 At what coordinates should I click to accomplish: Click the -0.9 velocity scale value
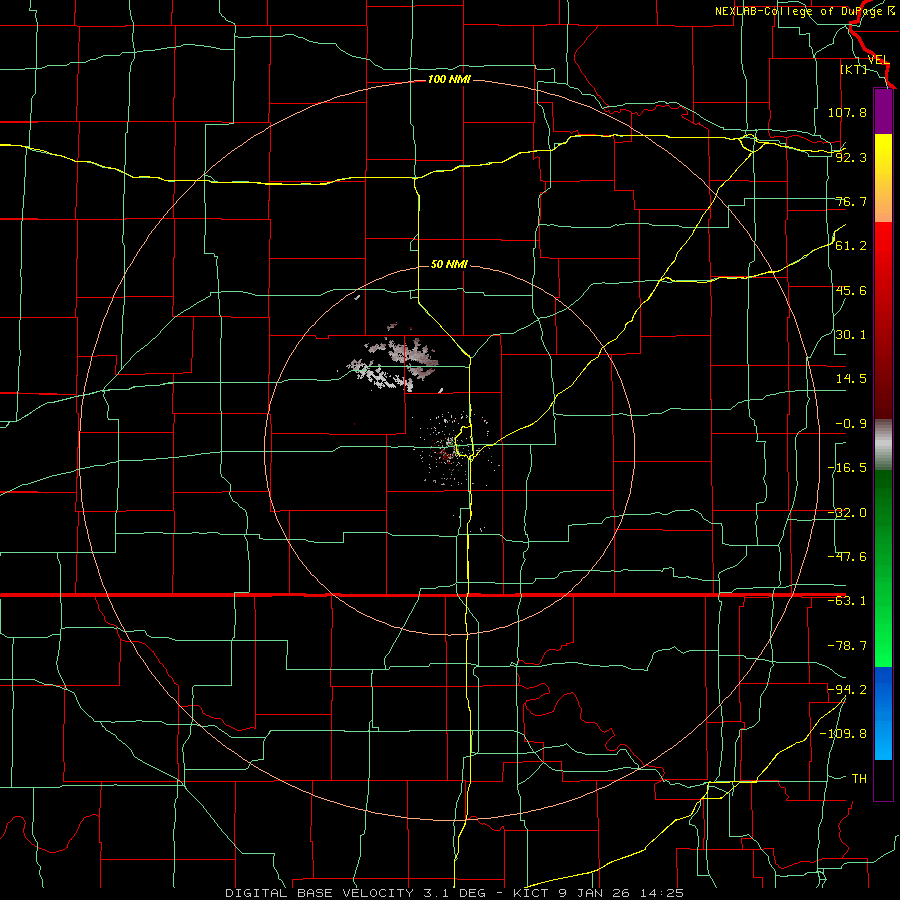851,424
